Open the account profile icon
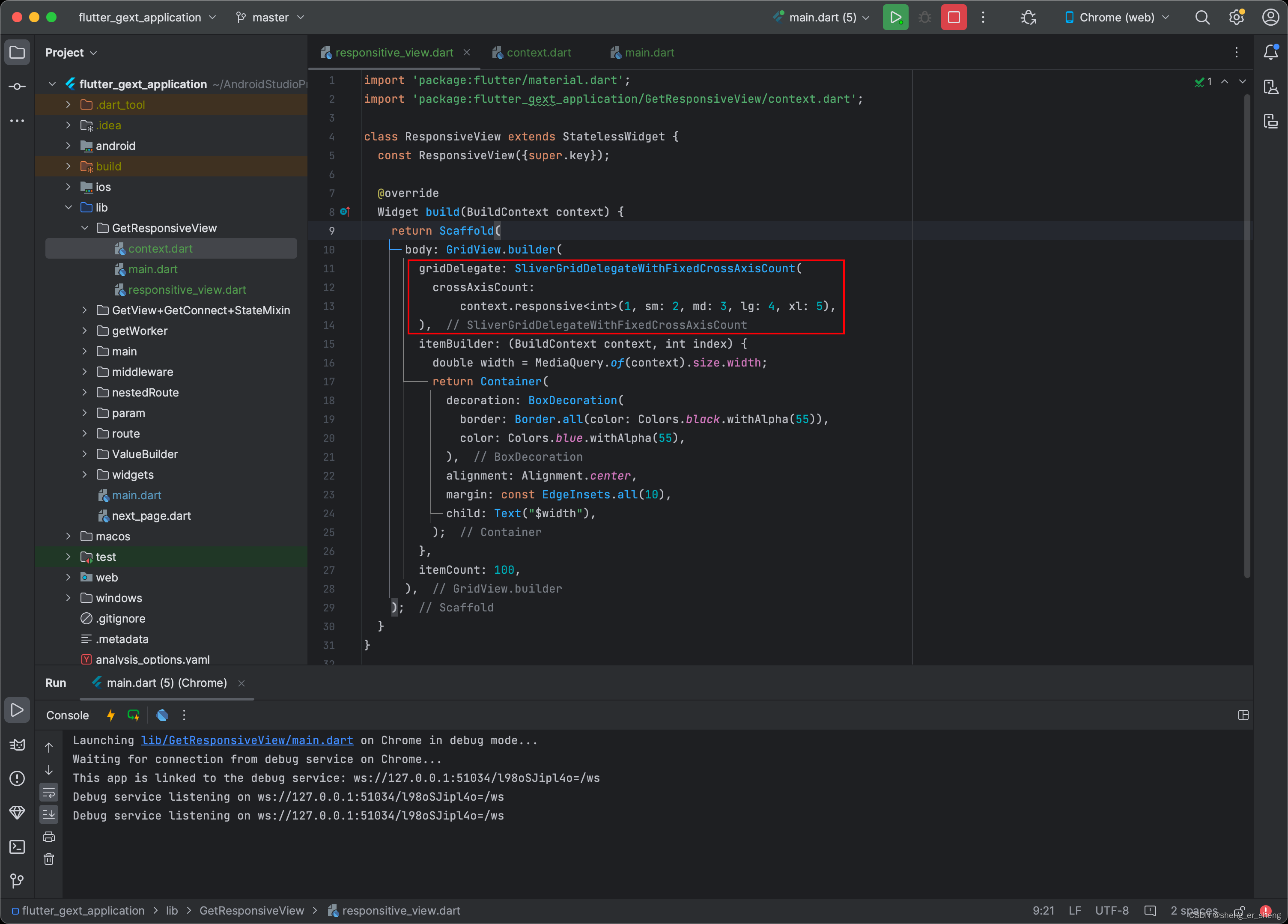This screenshot has height=924, width=1288. point(1270,18)
